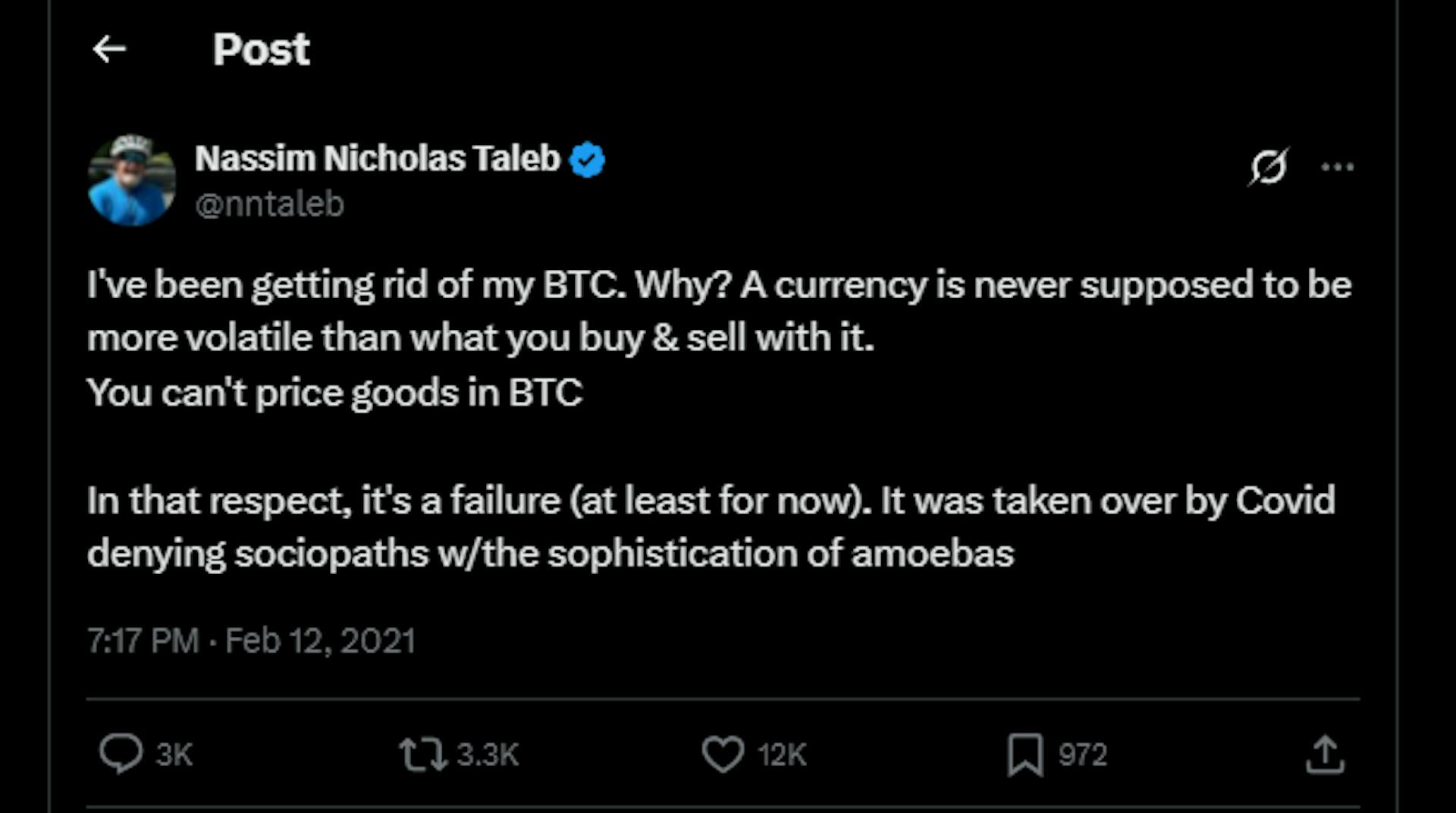
Task: Like the post with the heart icon
Action: click(x=723, y=755)
